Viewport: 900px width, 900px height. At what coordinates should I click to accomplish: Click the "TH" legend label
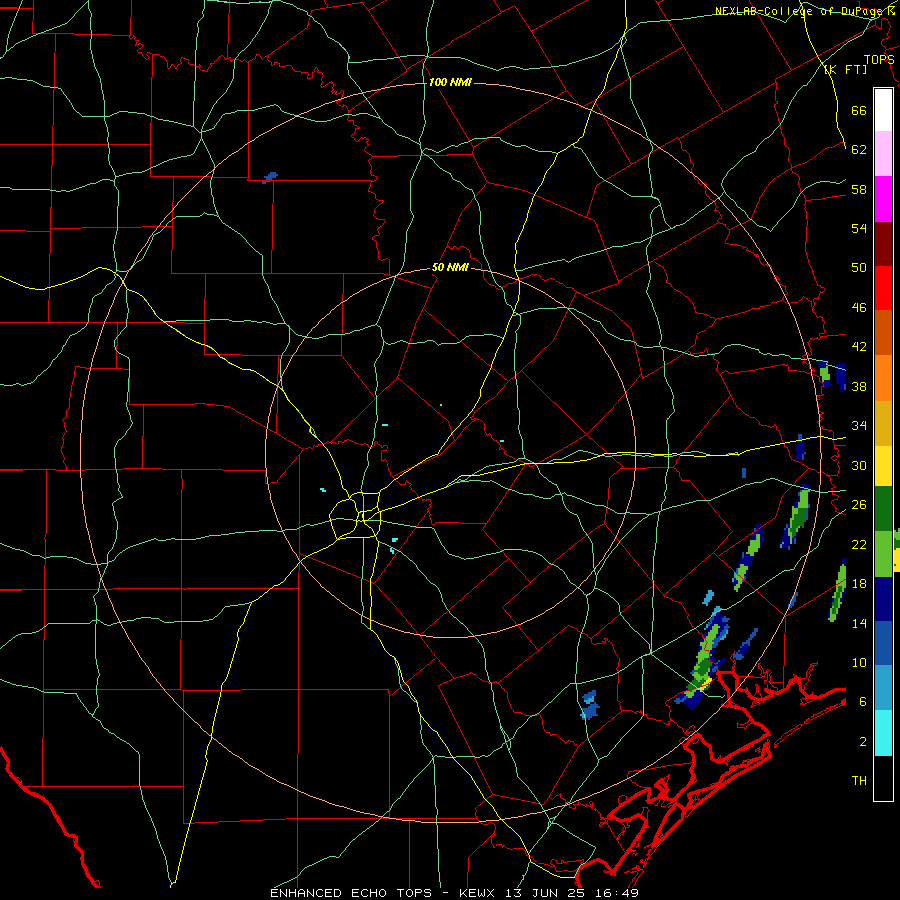(x=859, y=781)
